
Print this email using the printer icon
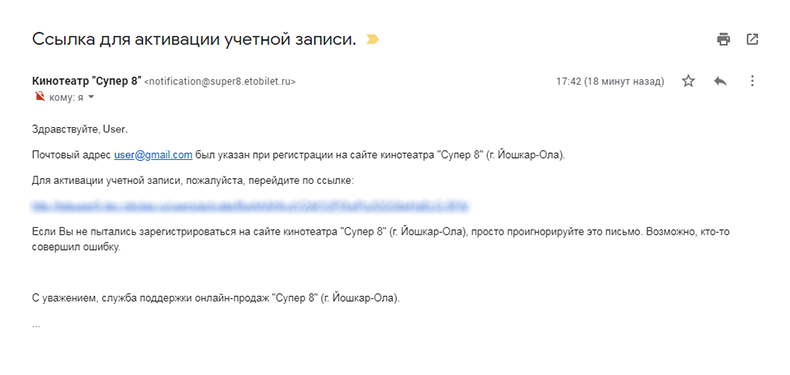pyautogui.click(x=723, y=39)
